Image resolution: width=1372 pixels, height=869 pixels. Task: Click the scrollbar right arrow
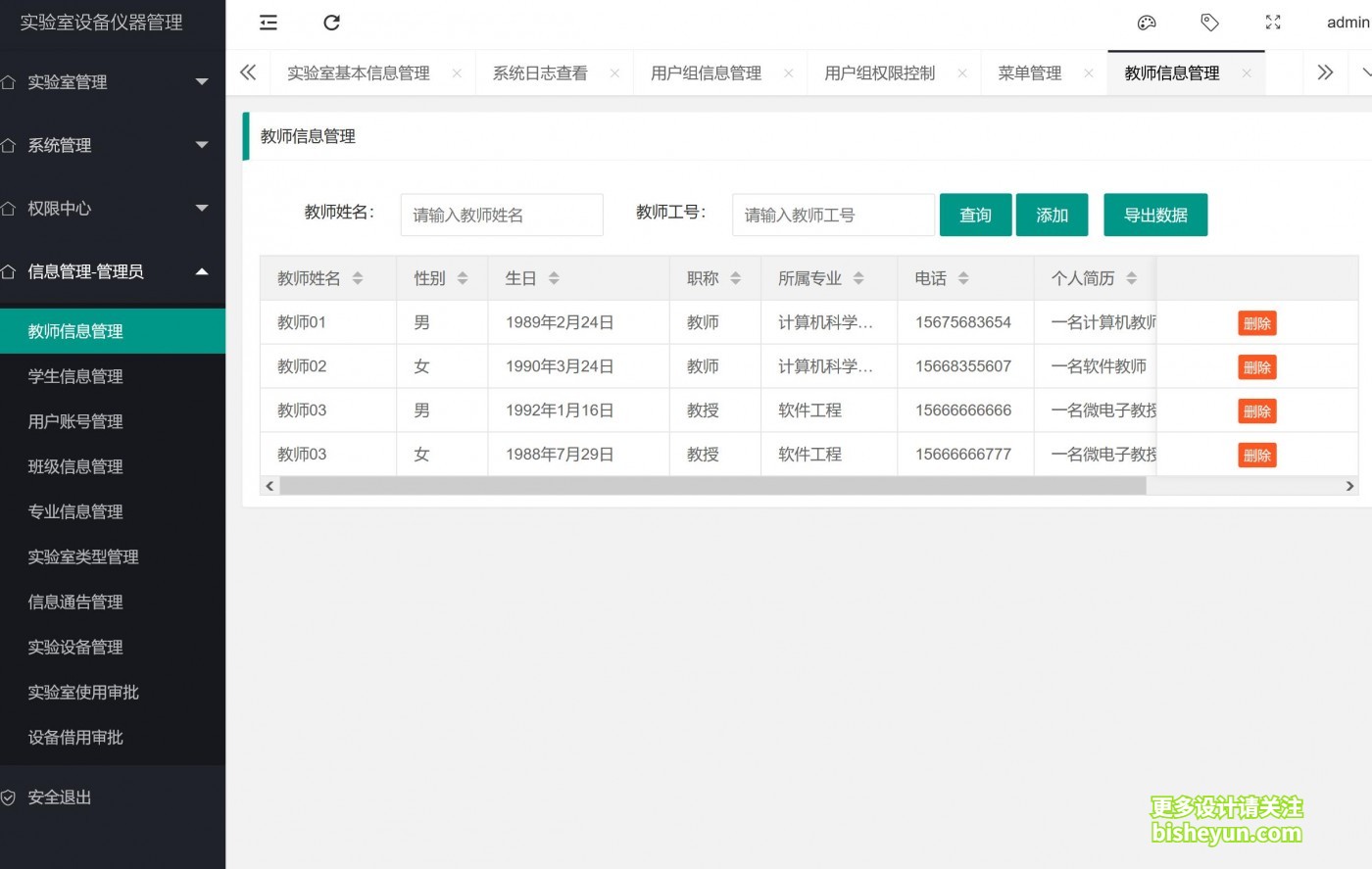1349,486
